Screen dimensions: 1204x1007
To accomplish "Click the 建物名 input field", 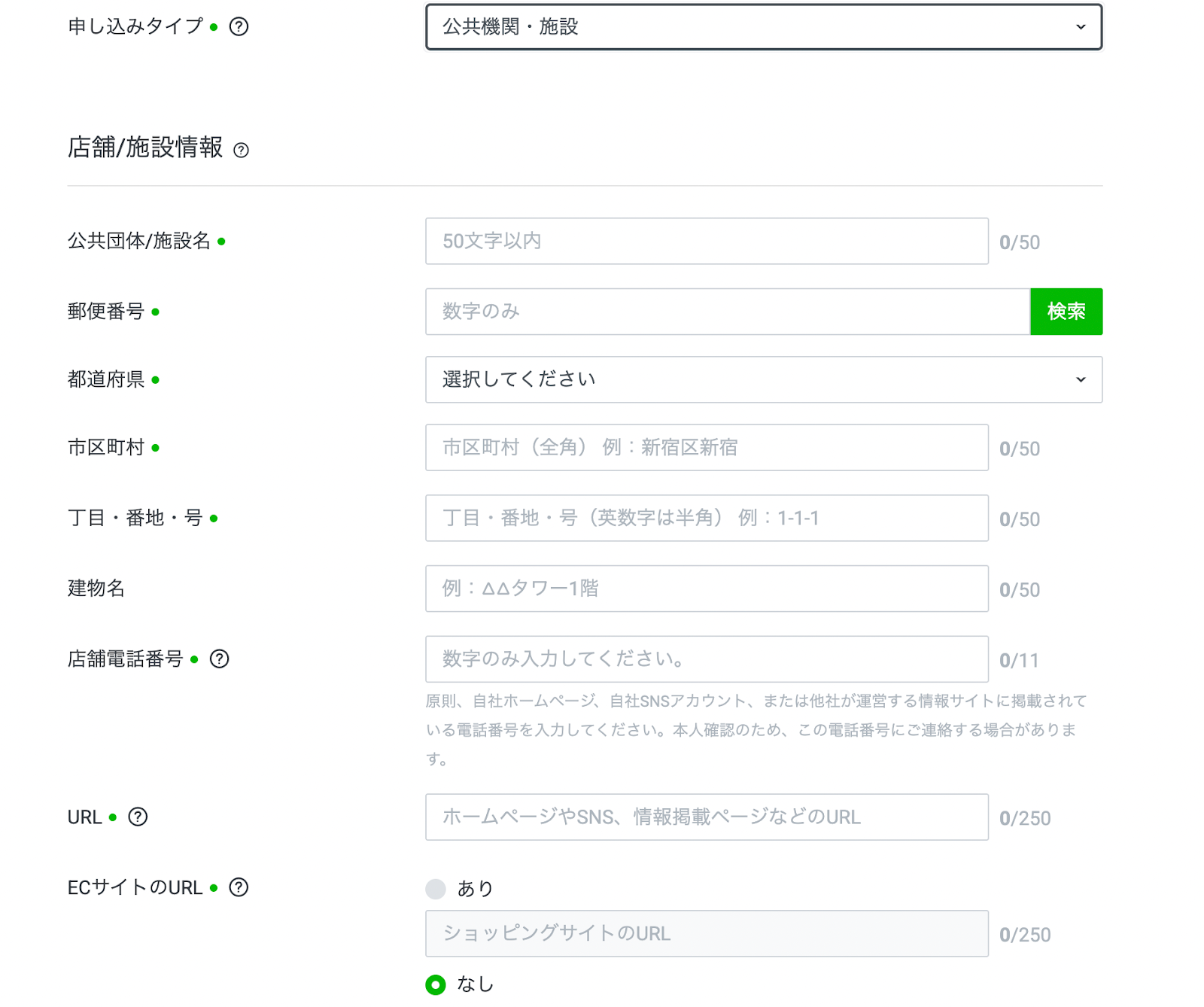I will (x=706, y=589).
